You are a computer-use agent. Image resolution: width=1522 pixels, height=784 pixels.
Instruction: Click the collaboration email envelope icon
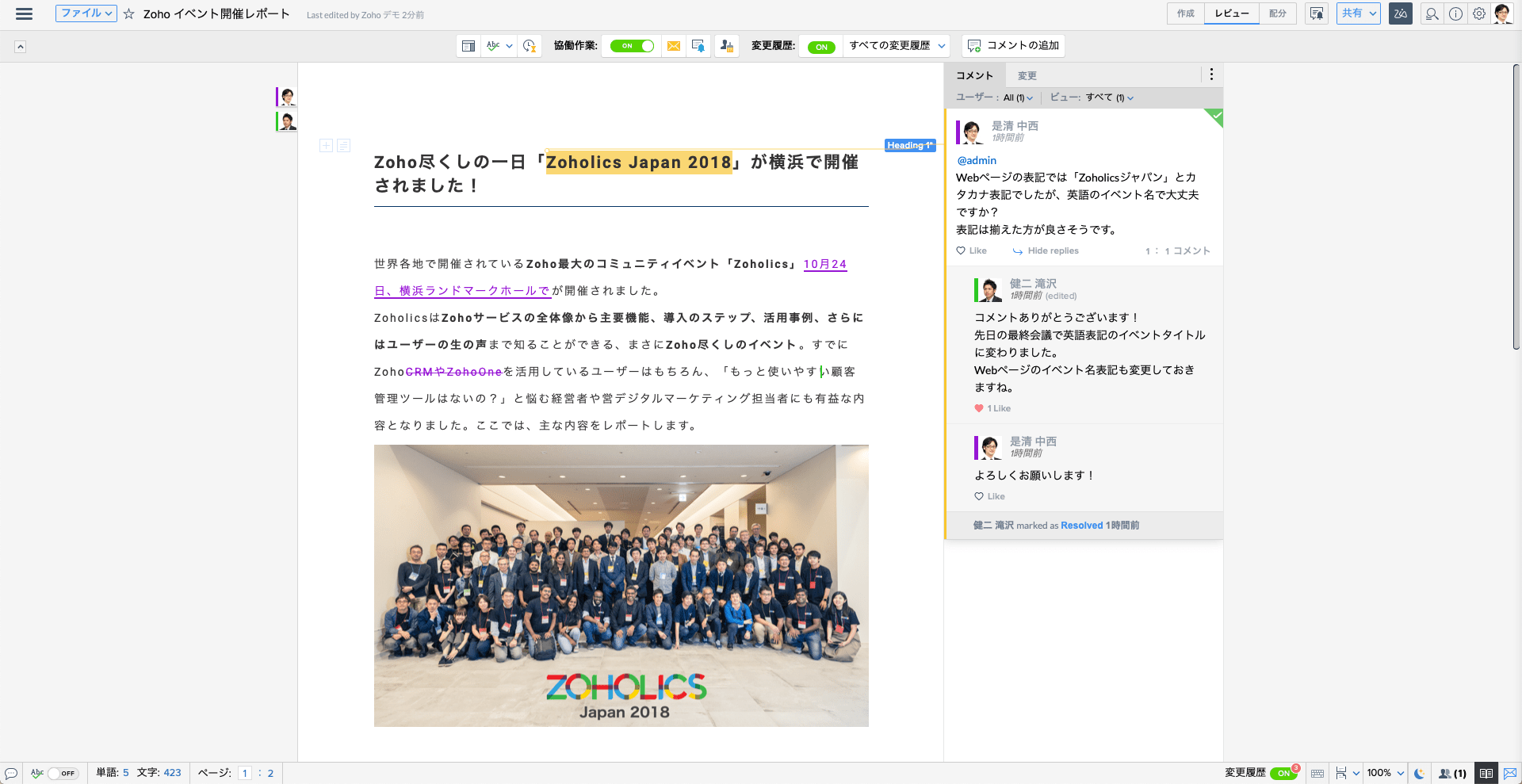click(x=673, y=46)
